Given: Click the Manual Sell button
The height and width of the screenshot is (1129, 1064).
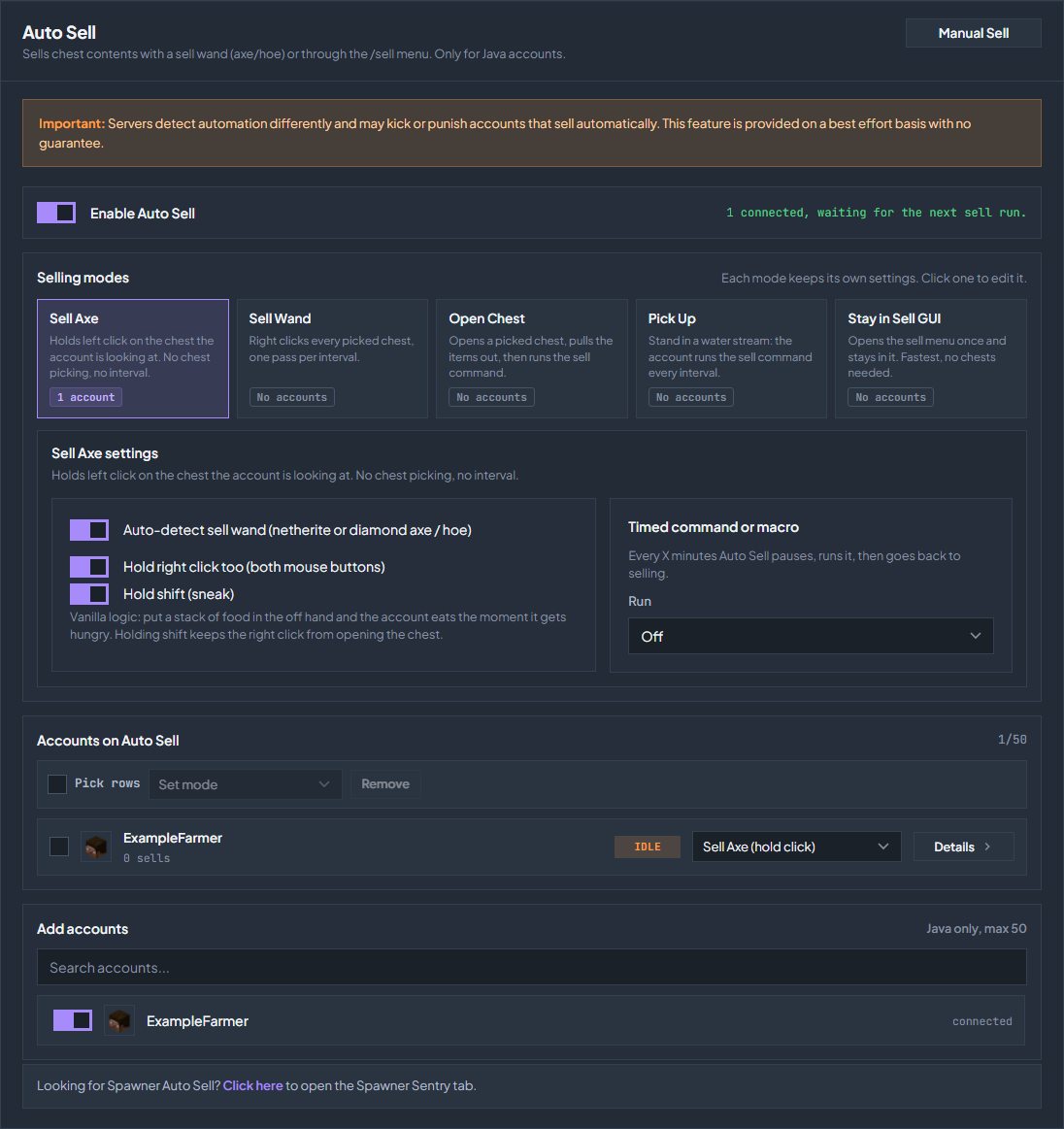Looking at the screenshot, I should (x=974, y=33).
